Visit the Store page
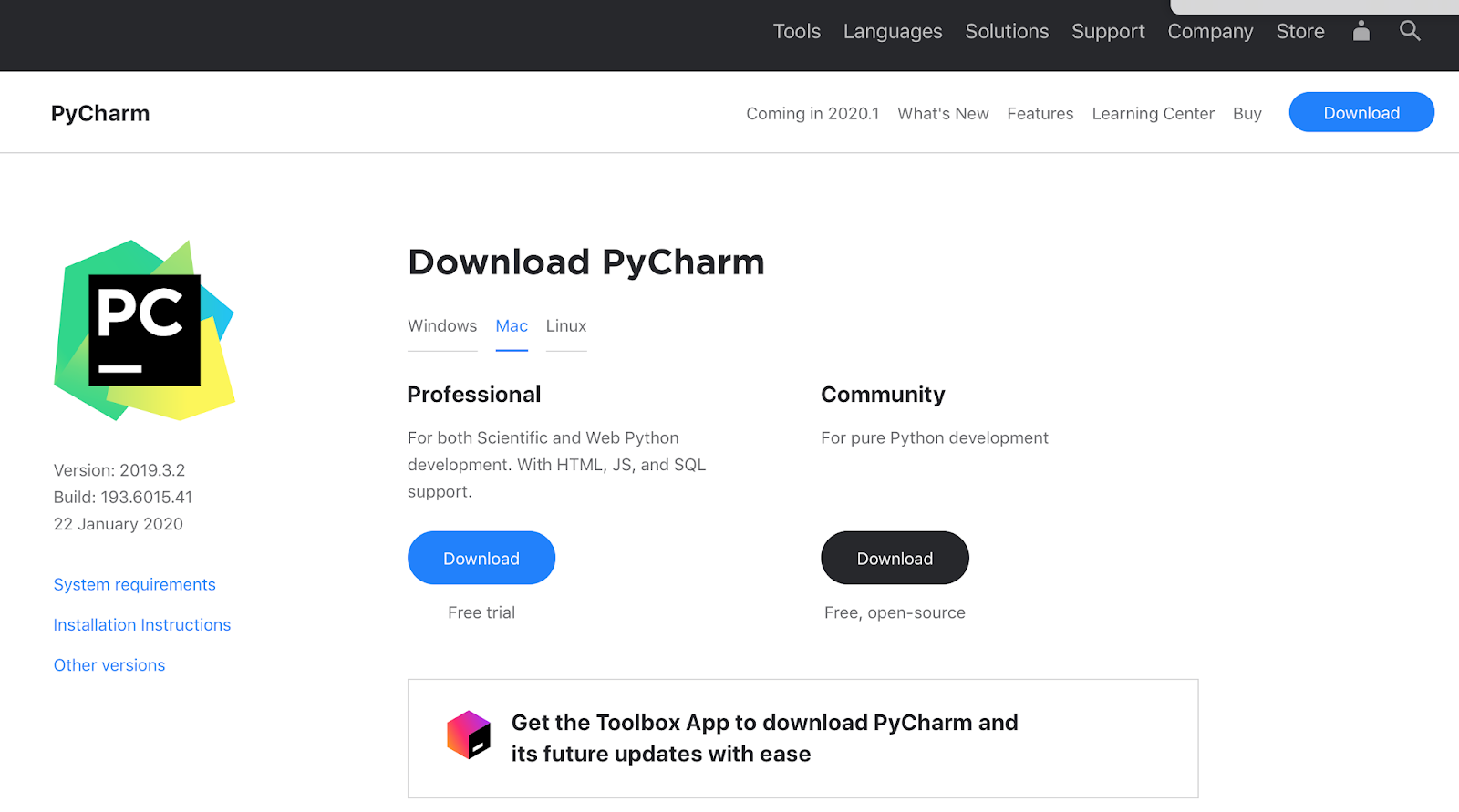This screenshot has width=1459, height=812. click(1299, 30)
